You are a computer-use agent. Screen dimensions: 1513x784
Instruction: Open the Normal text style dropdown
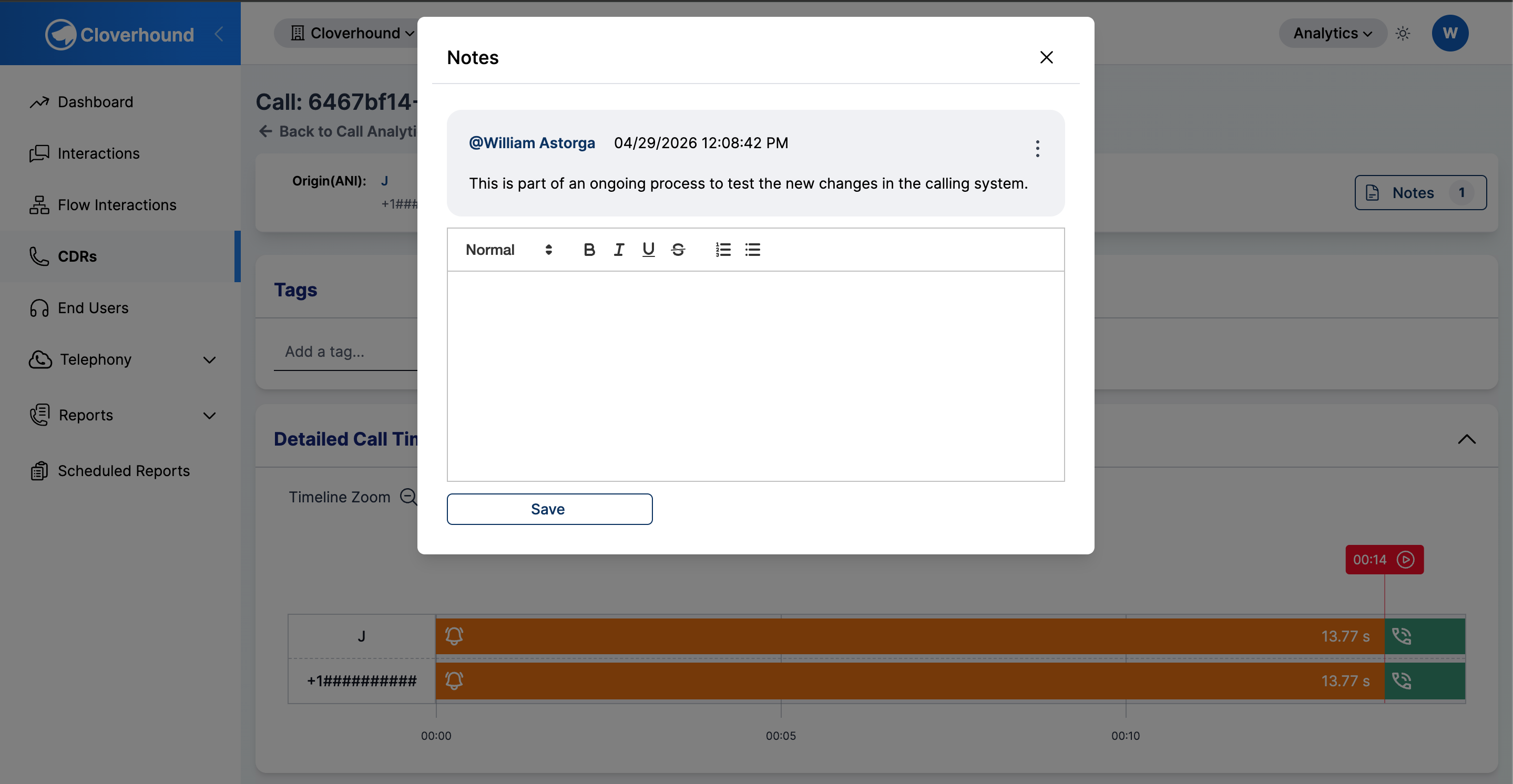point(509,250)
